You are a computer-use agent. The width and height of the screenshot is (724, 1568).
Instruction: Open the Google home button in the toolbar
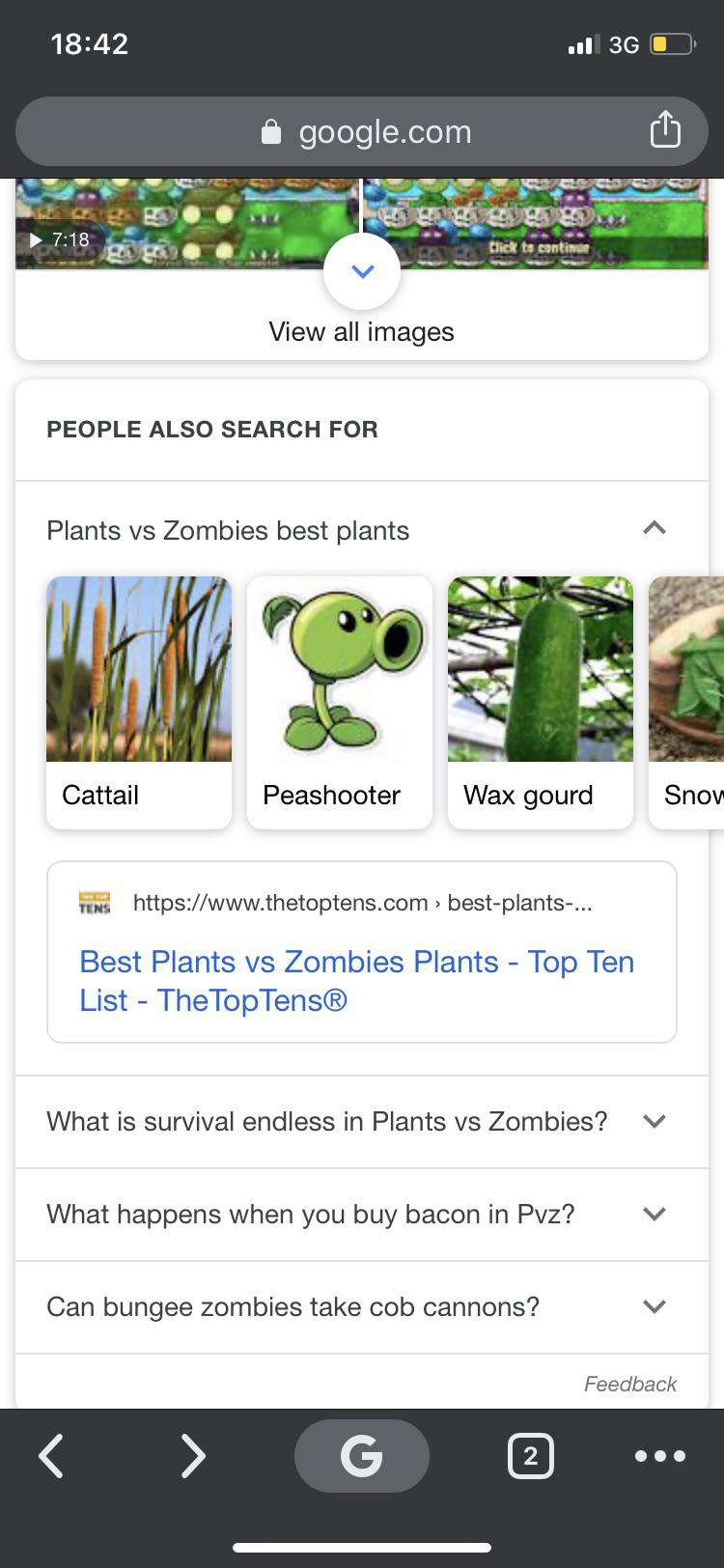tap(362, 1456)
